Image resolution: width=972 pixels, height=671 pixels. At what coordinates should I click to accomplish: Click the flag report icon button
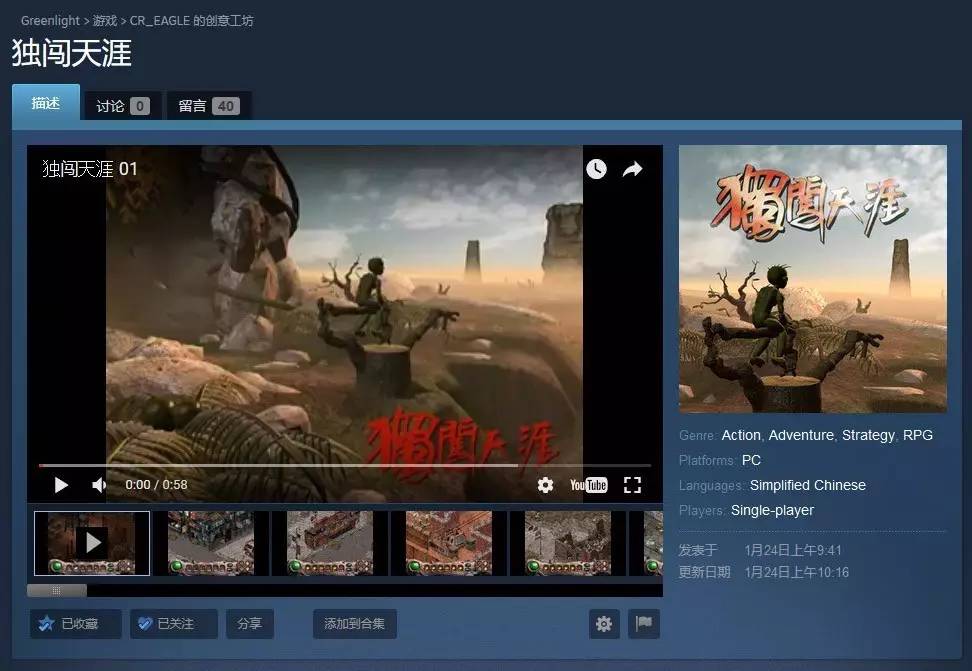644,624
